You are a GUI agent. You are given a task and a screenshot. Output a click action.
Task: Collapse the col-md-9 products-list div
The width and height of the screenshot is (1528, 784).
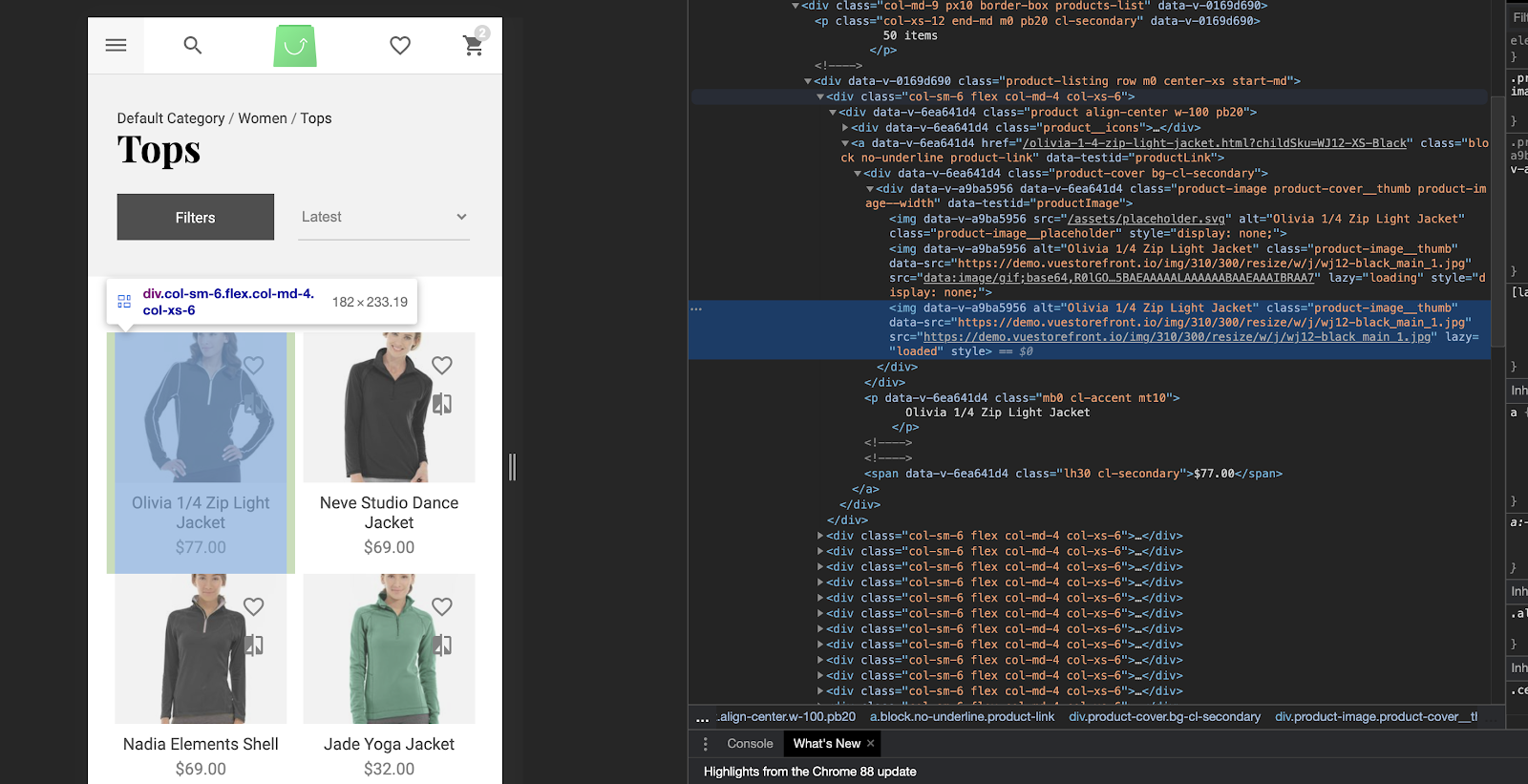[x=796, y=6]
